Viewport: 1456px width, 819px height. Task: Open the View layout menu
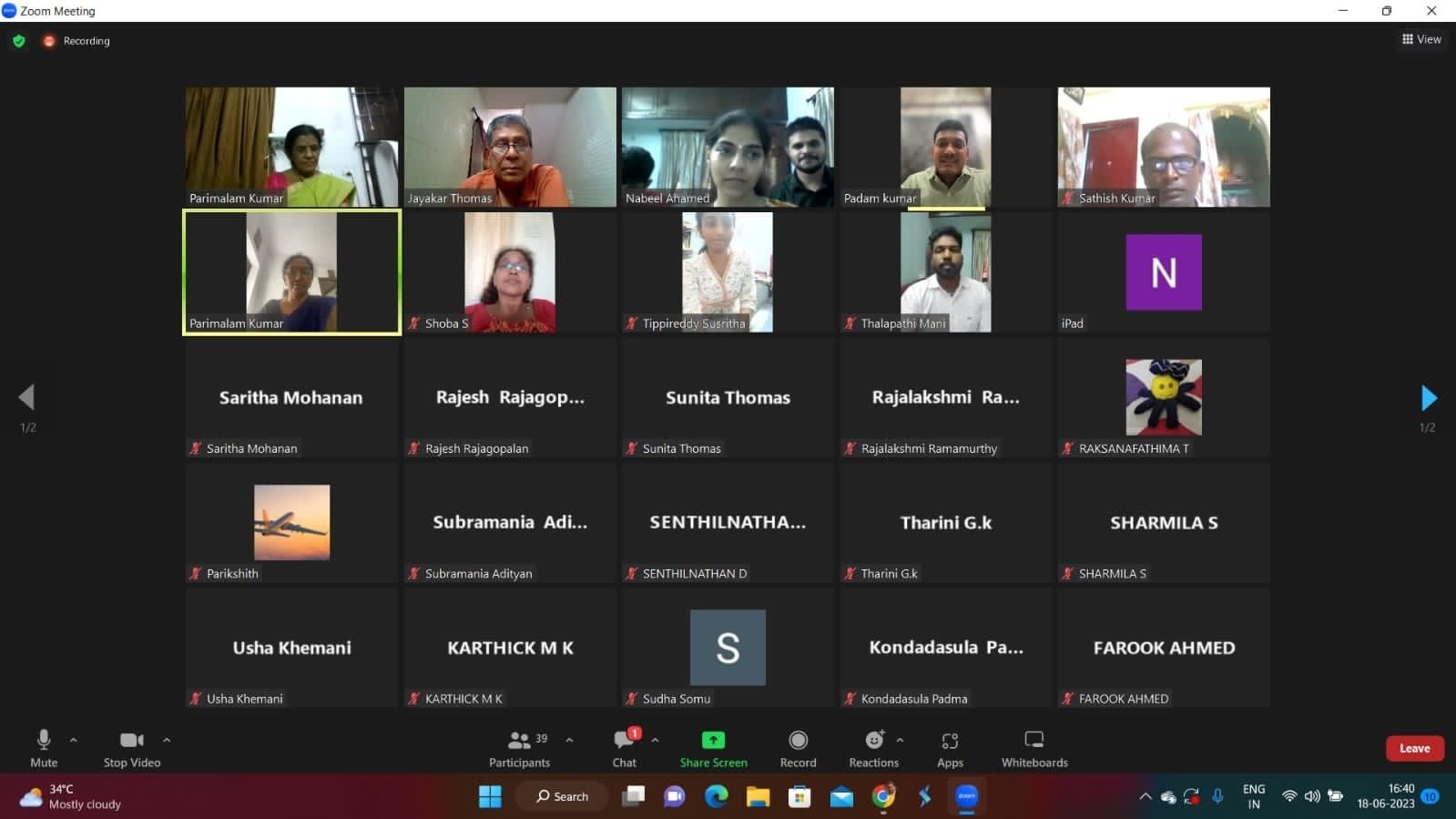1421,39
